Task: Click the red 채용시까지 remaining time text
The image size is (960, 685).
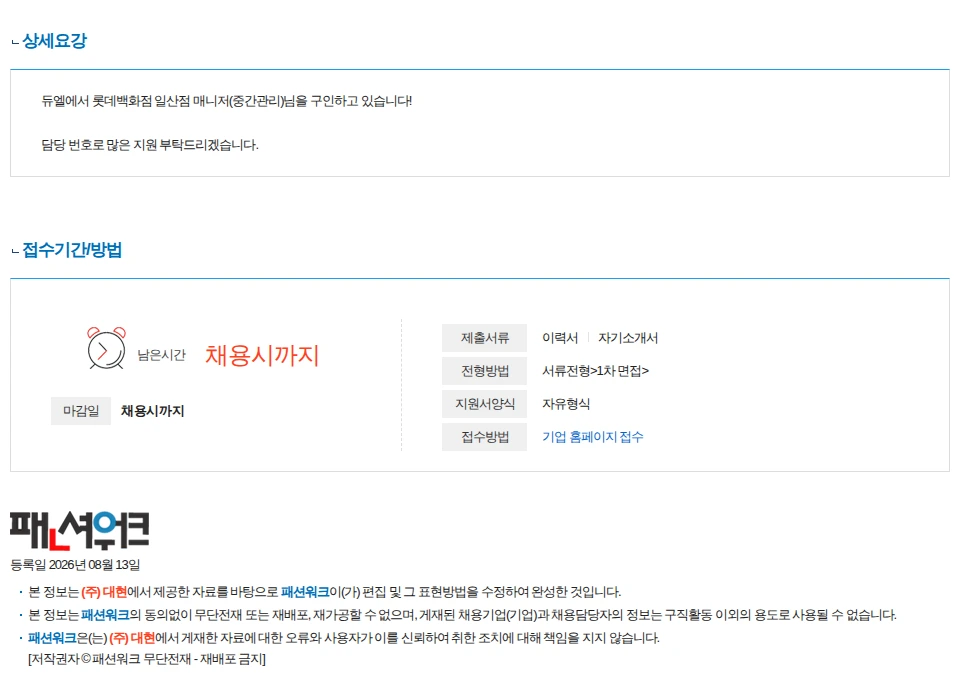Action: point(262,355)
